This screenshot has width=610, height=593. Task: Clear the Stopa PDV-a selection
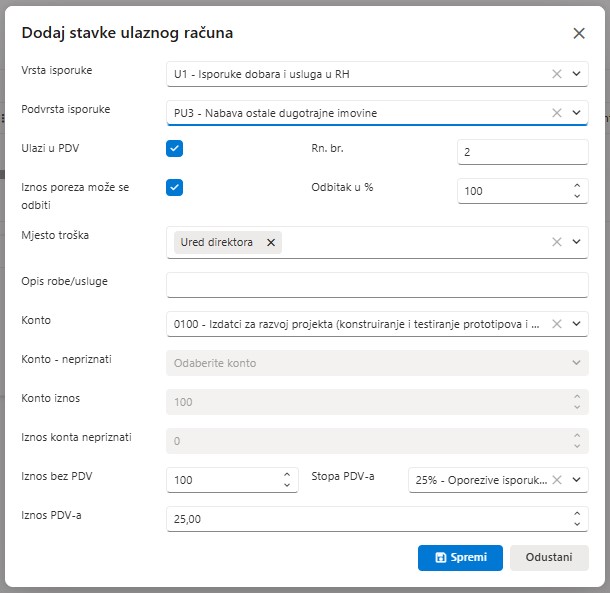(557, 480)
